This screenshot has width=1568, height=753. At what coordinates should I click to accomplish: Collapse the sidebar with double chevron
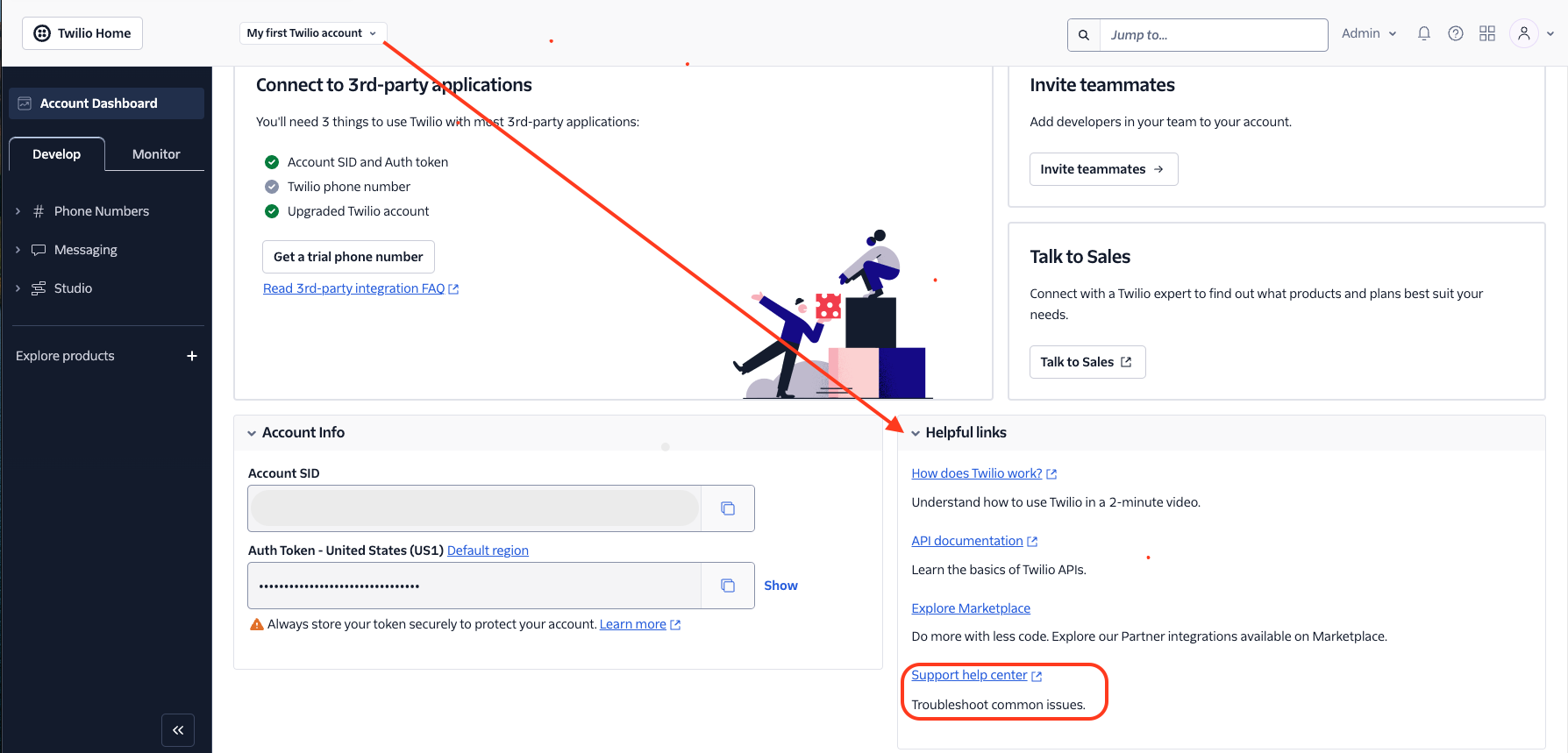178,729
